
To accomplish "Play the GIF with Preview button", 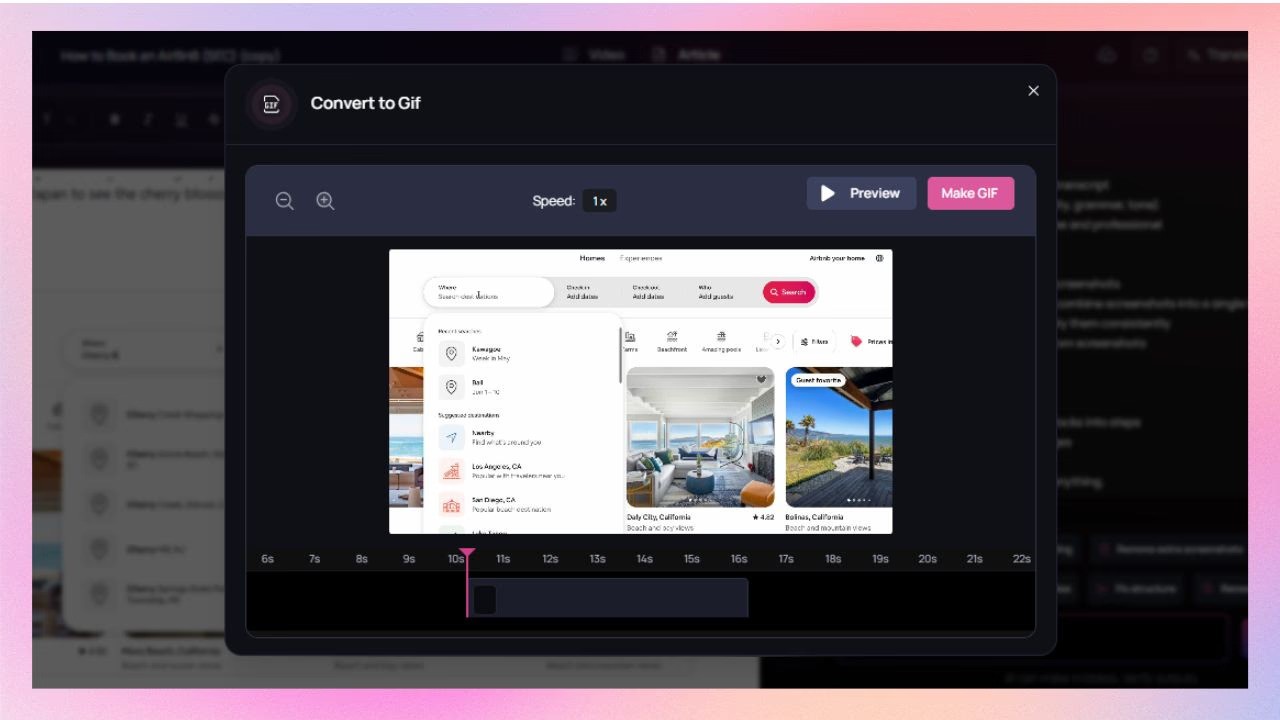I will (861, 193).
